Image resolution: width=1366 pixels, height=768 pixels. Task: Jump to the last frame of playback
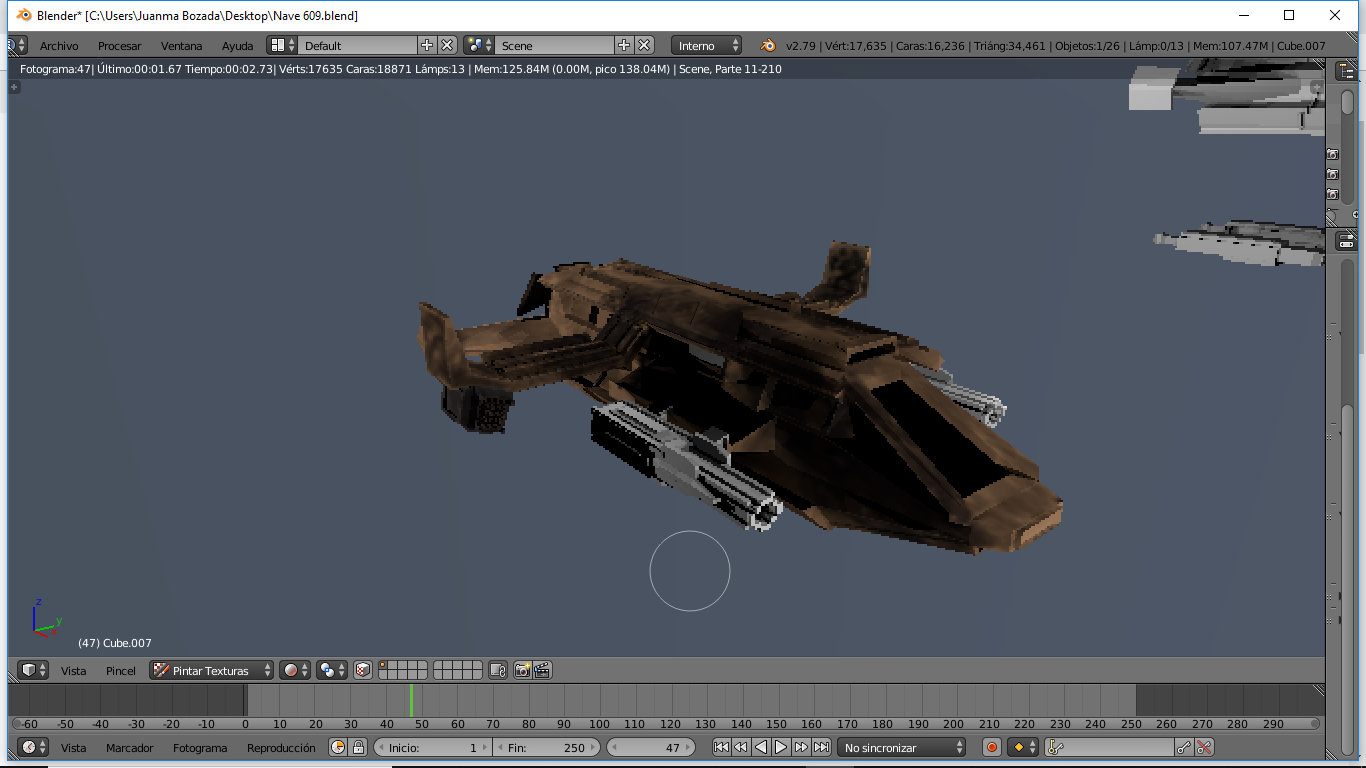821,747
